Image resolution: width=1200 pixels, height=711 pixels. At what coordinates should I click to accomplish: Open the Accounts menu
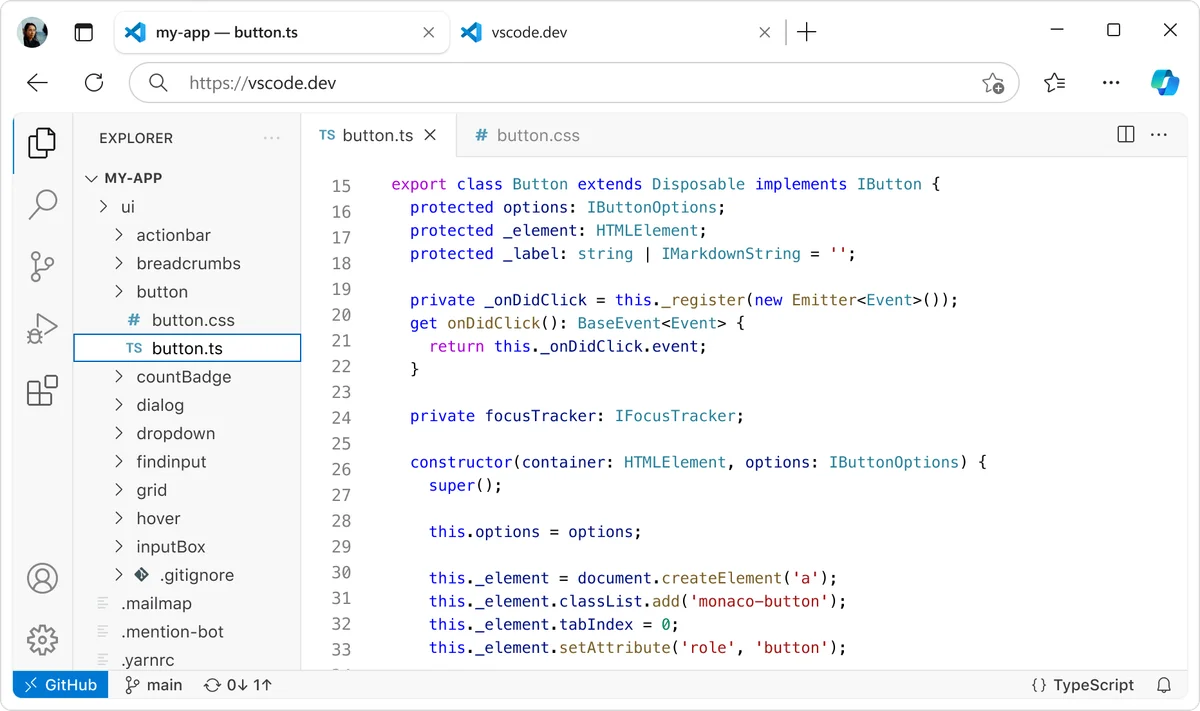[42, 578]
